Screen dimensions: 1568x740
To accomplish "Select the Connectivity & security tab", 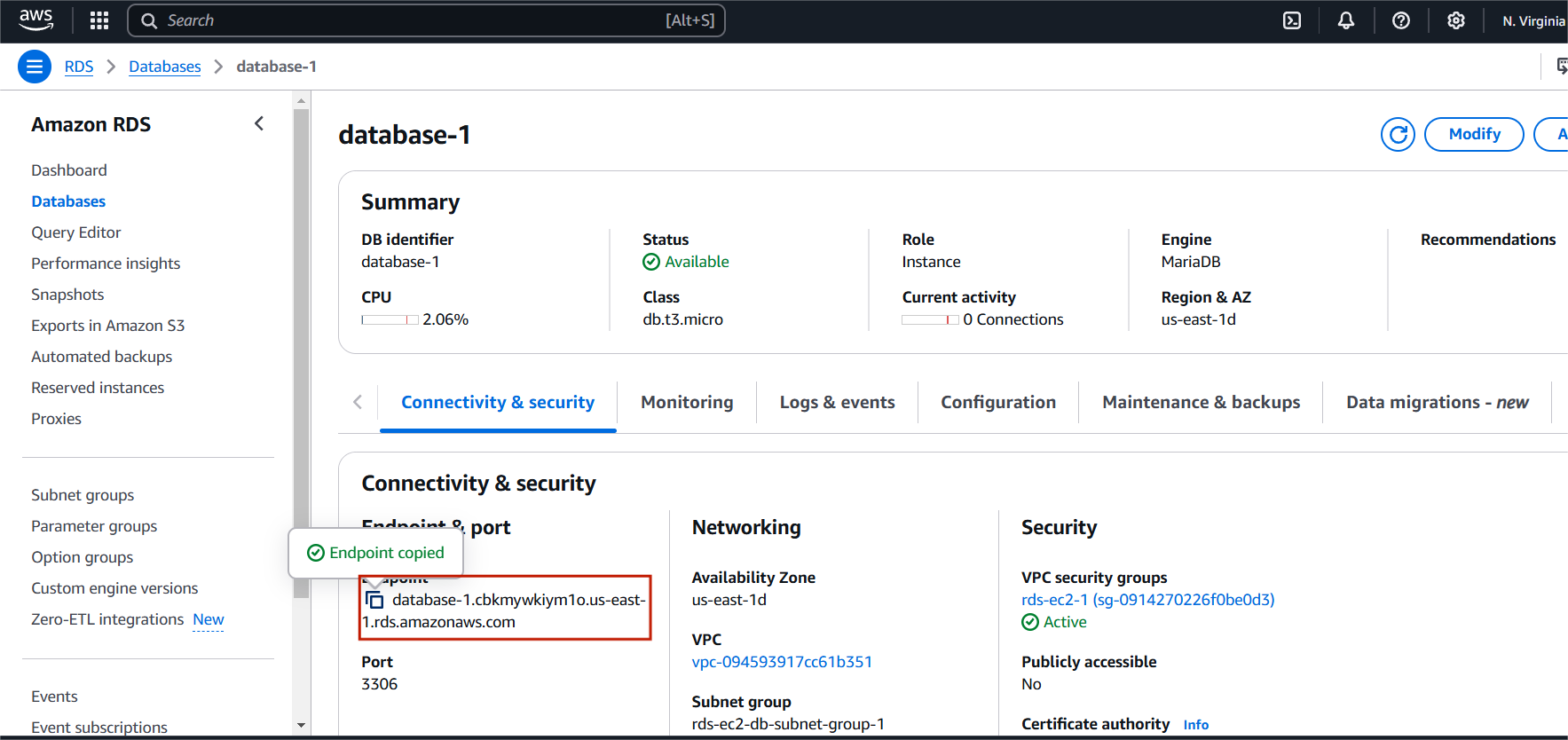I will point(498,402).
